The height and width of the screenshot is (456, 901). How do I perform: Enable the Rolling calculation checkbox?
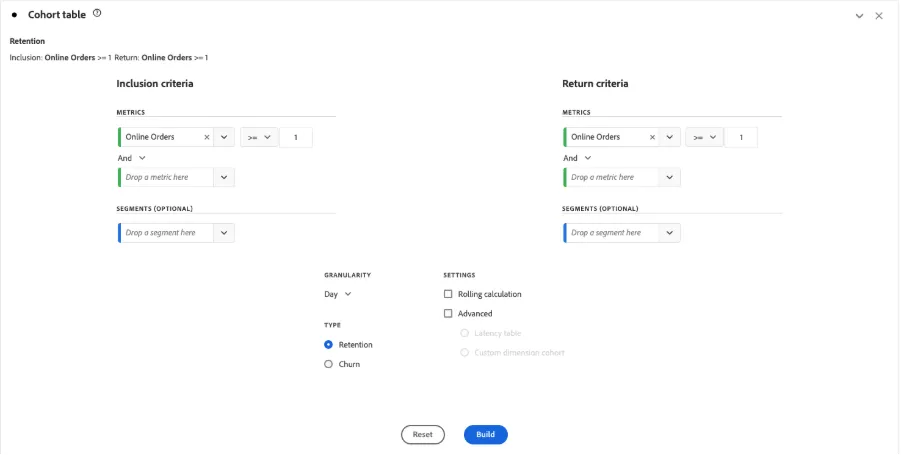[x=448, y=294]
